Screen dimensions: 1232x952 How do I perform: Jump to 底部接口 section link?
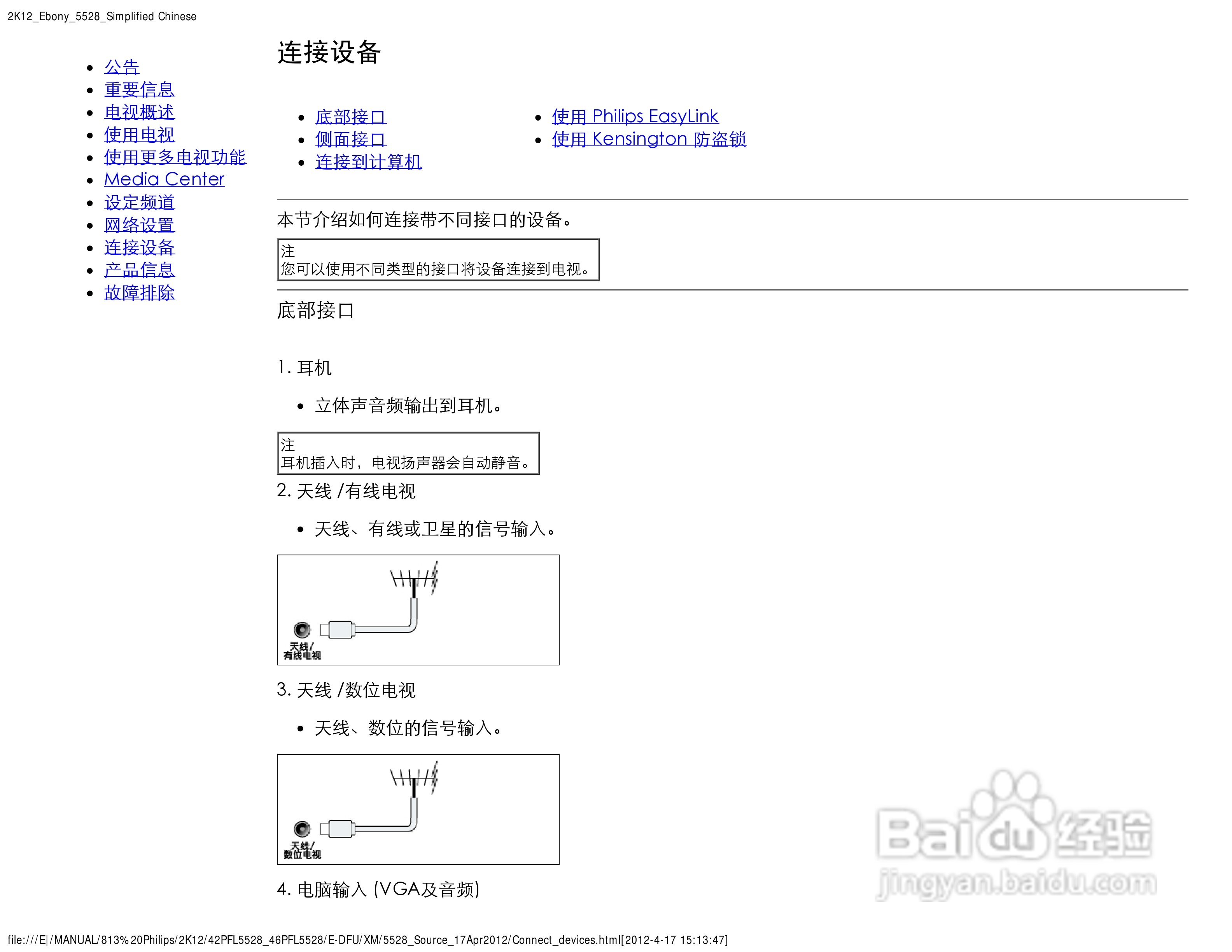350,117
